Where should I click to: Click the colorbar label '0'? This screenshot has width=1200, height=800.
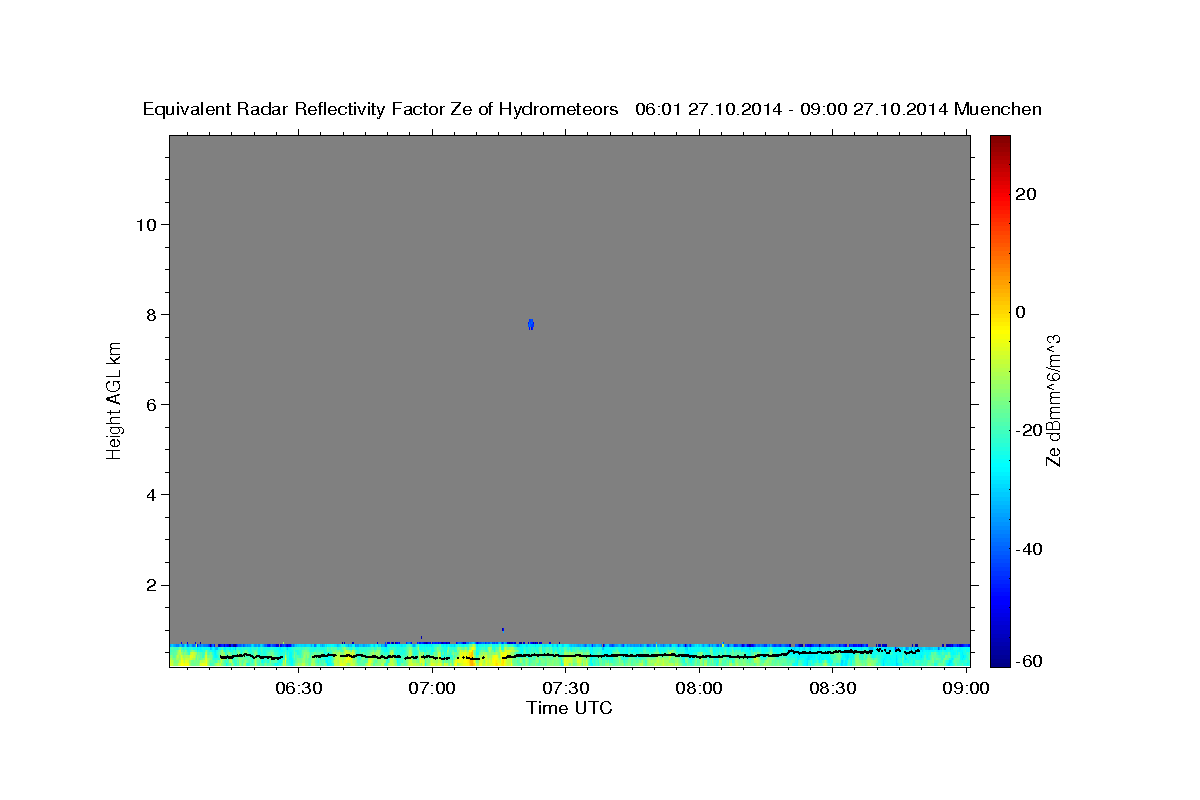[1020, 312]
